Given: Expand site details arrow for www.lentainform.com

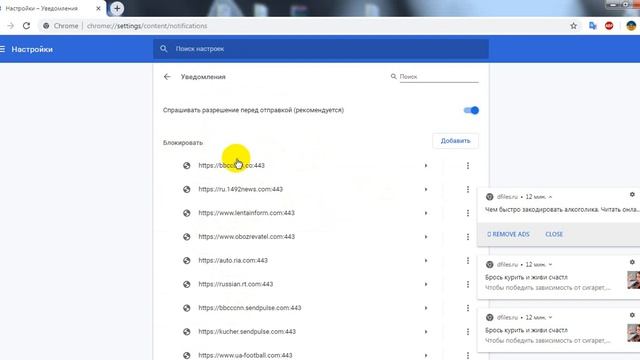Looking at the screenshot, I should point(426,213).
